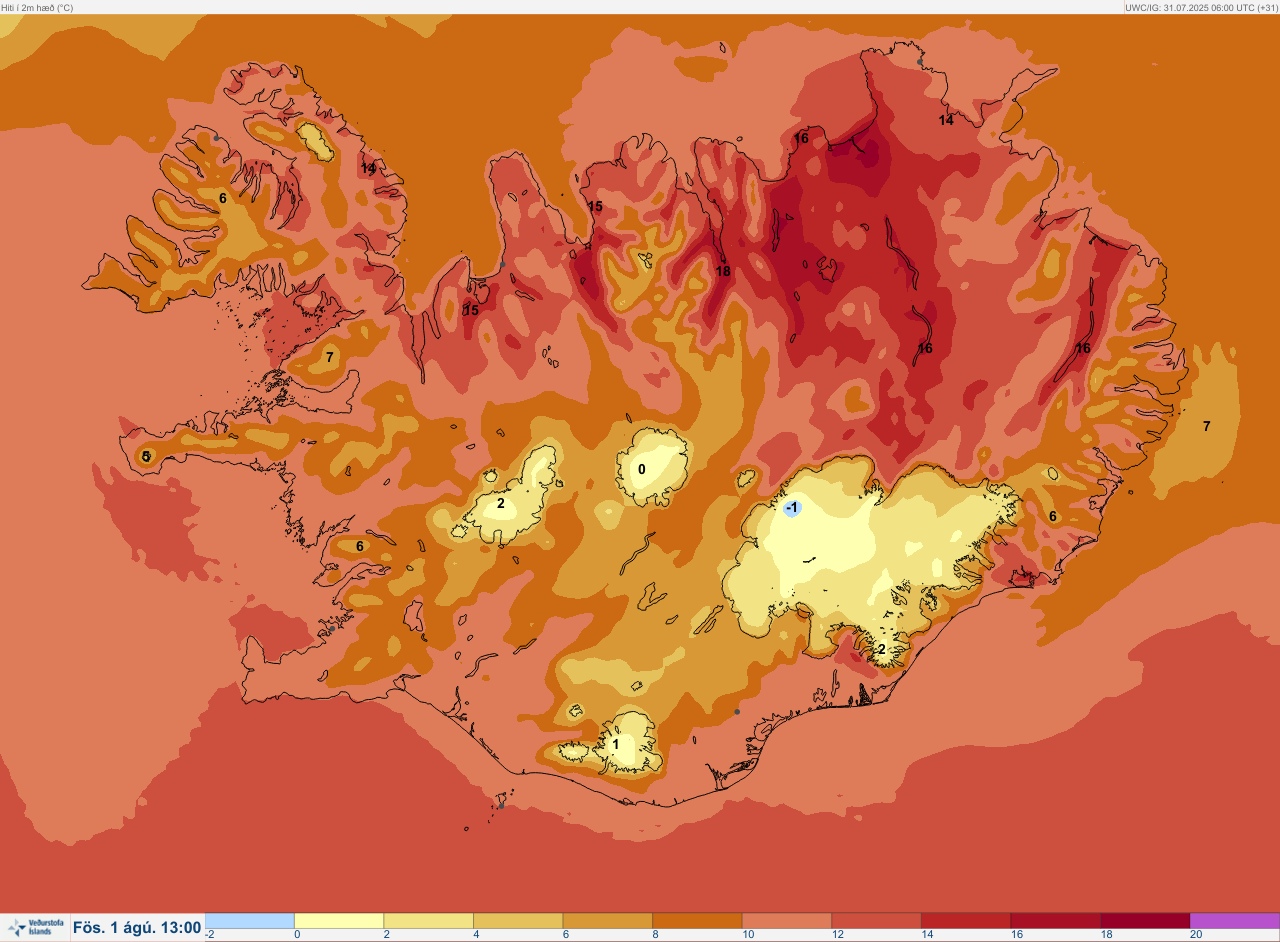Click the 0 temperature label on Hofsjökull glacier
This screenshot has width=1280, height=942.
(642, 469)
